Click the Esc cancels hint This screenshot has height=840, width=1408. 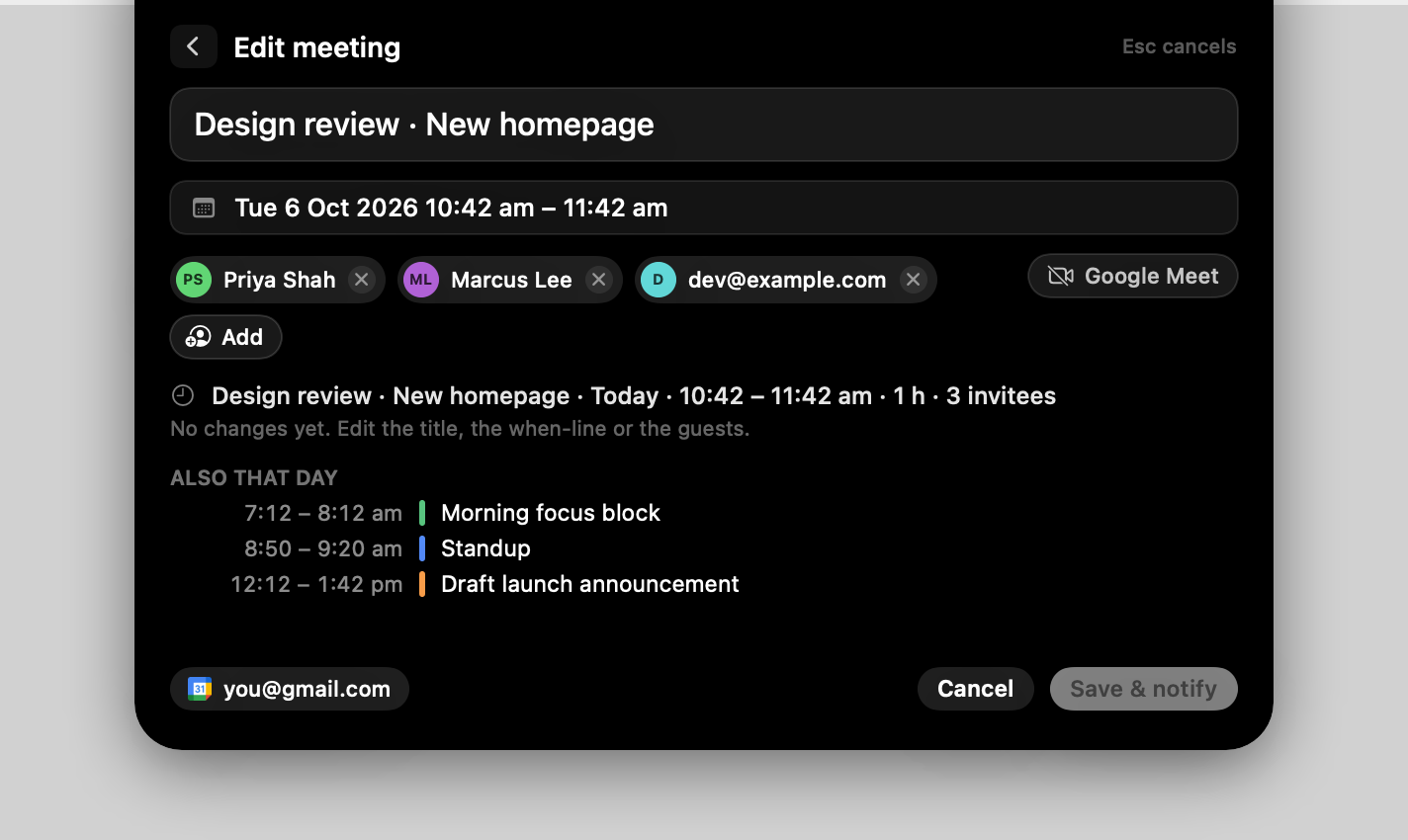[1179, 46]
